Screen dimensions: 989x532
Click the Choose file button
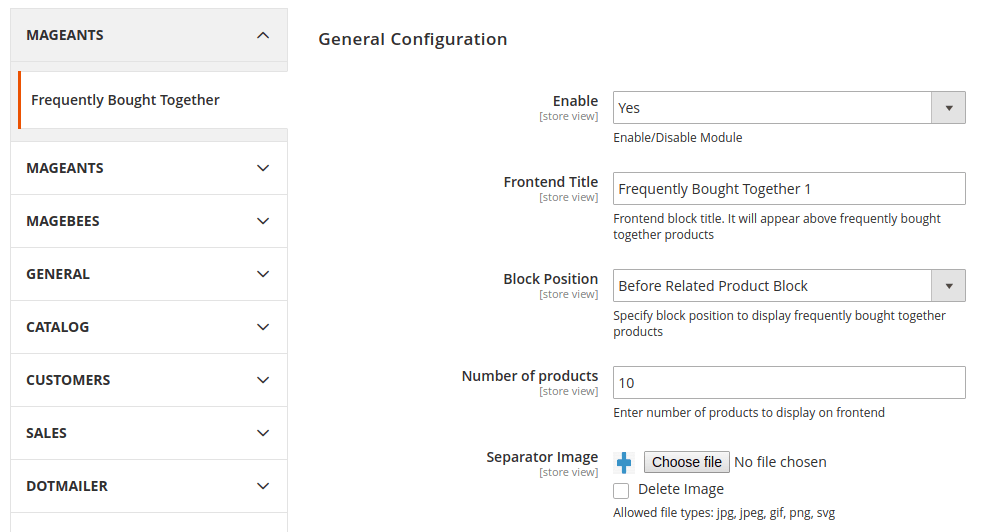point(686,462)
